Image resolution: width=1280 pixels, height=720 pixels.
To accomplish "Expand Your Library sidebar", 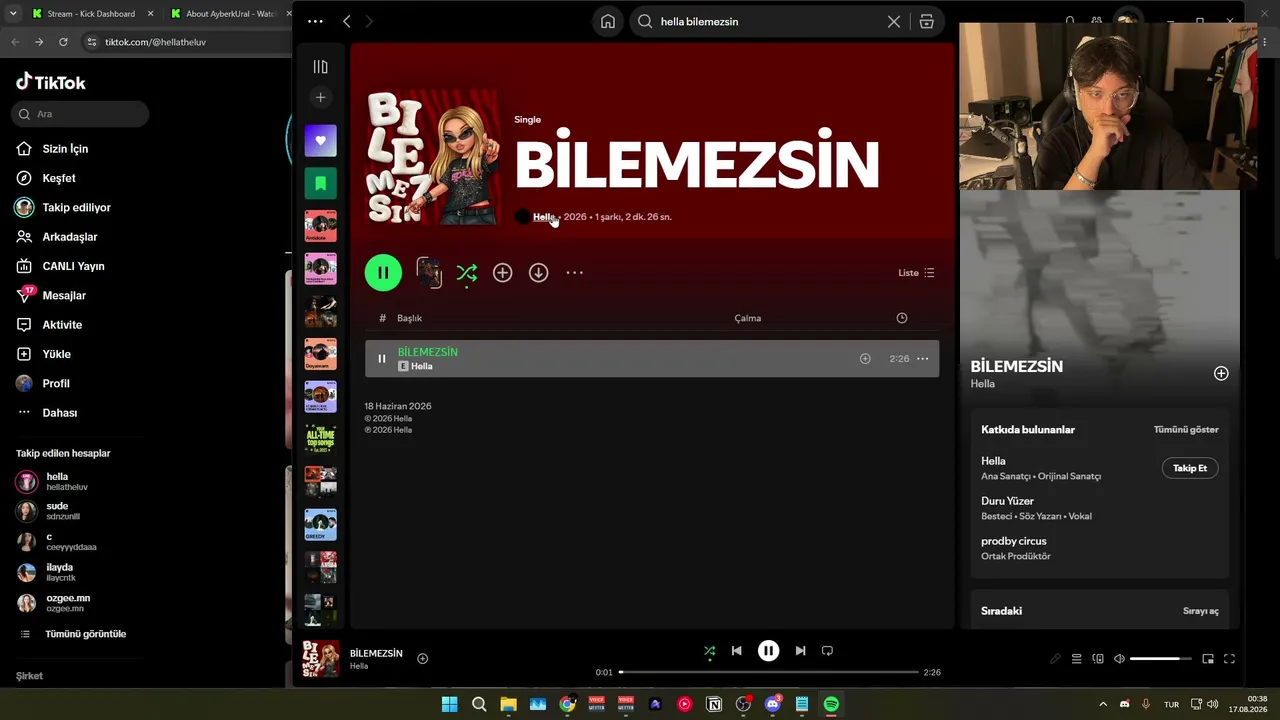I will 320,67.
